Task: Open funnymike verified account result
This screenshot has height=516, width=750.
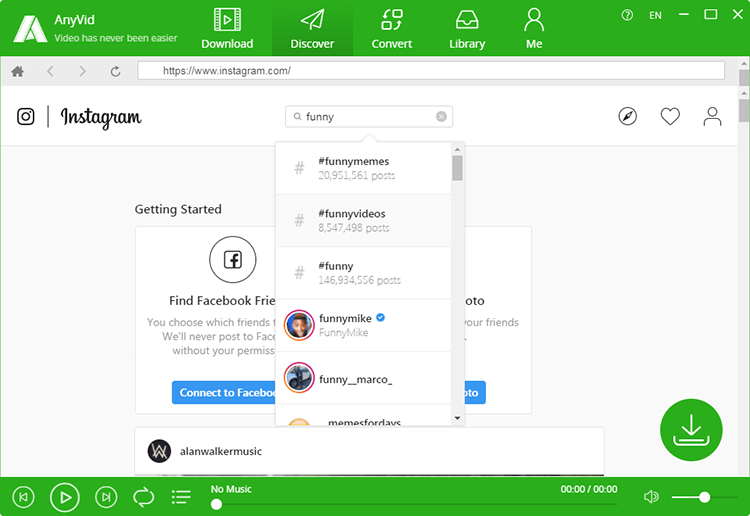Action: coord(364,325)
